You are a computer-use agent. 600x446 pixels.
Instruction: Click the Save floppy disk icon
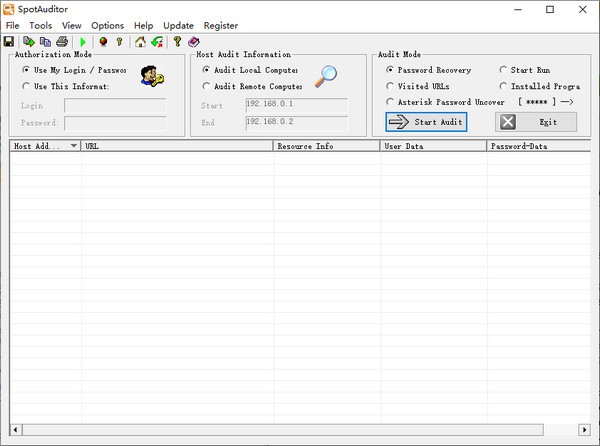[9, 42]
